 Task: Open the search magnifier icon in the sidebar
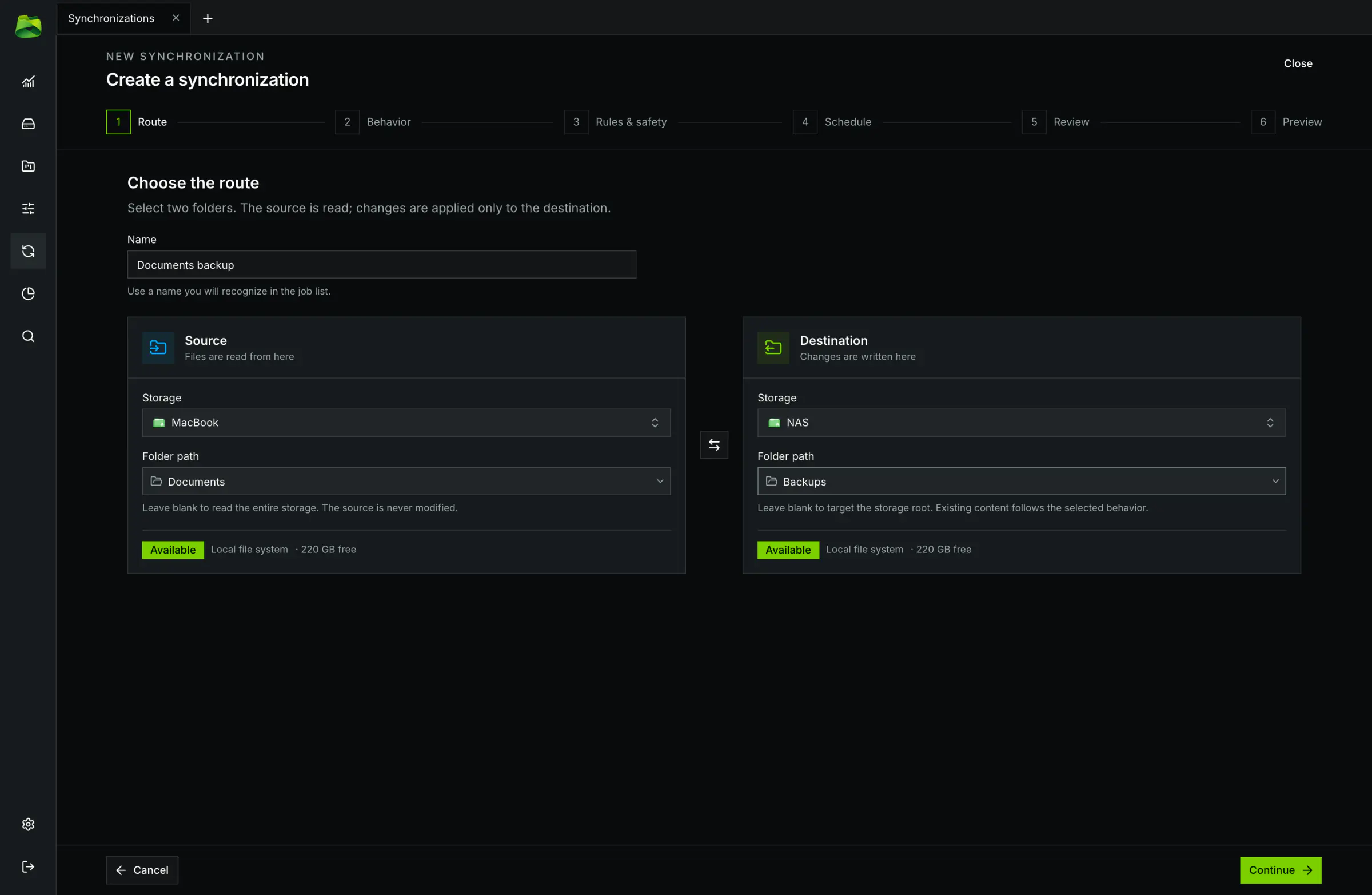point(28,336)
